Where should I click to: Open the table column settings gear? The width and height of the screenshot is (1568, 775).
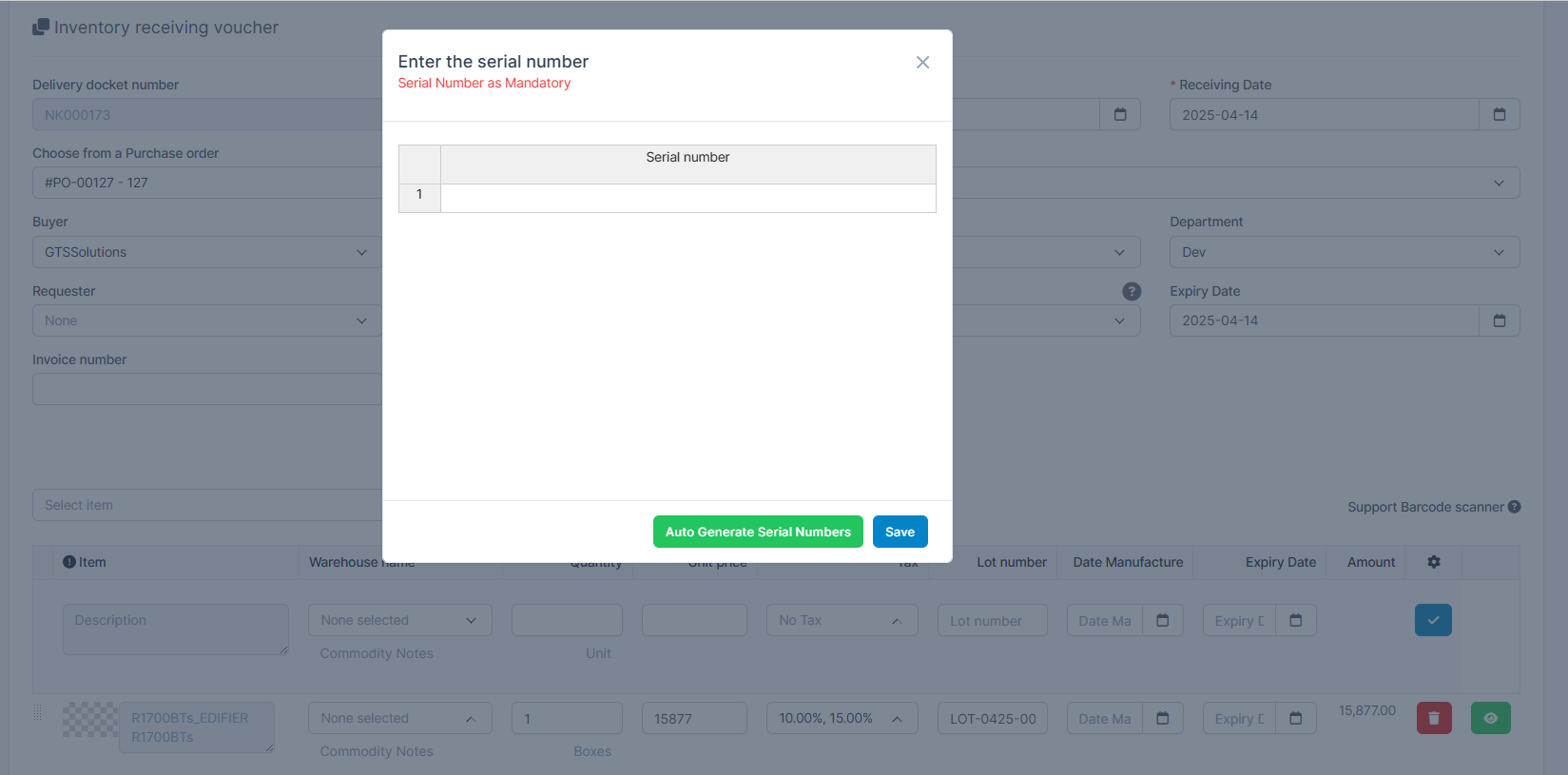pyautogui.click(x=1433, y=562)
